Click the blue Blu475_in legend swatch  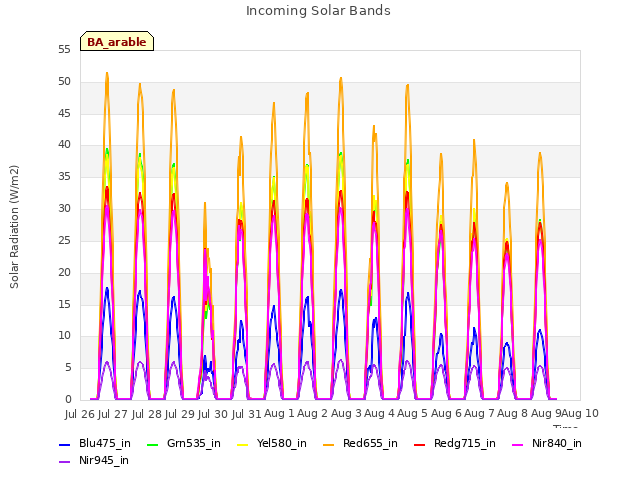pos(64,444)
